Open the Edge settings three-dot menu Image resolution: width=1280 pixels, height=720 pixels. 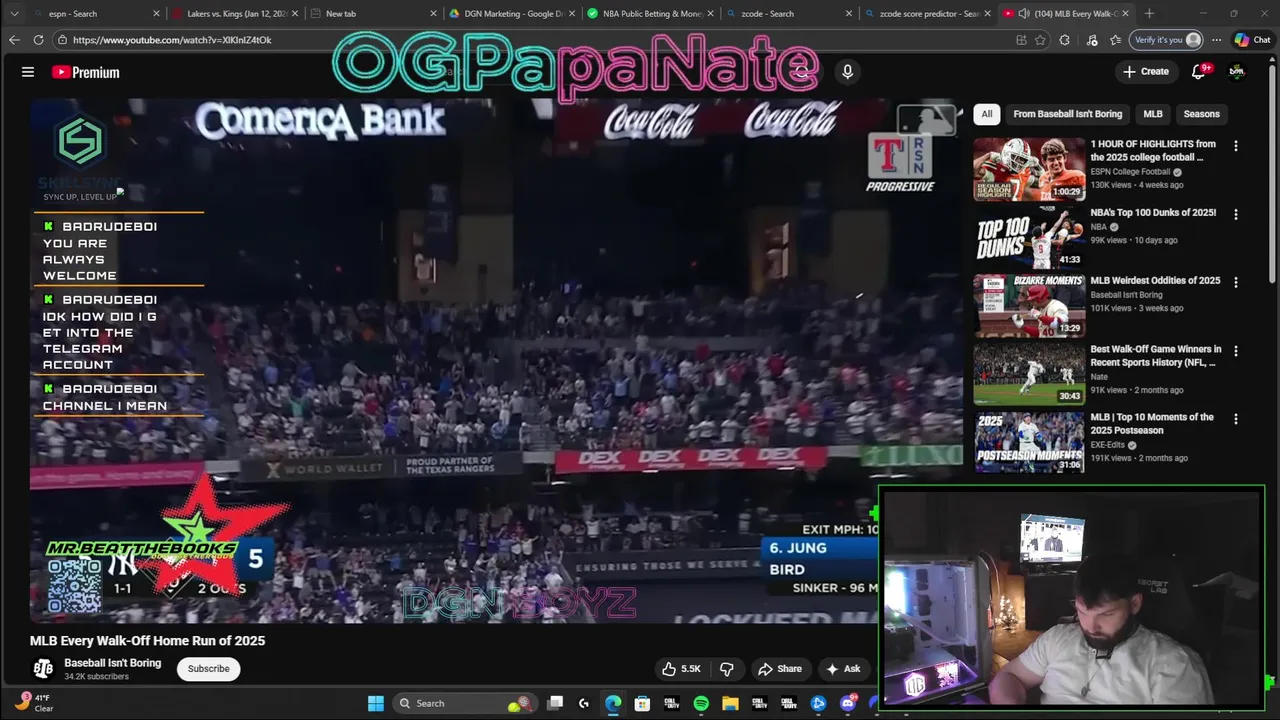pos(1216,40)
